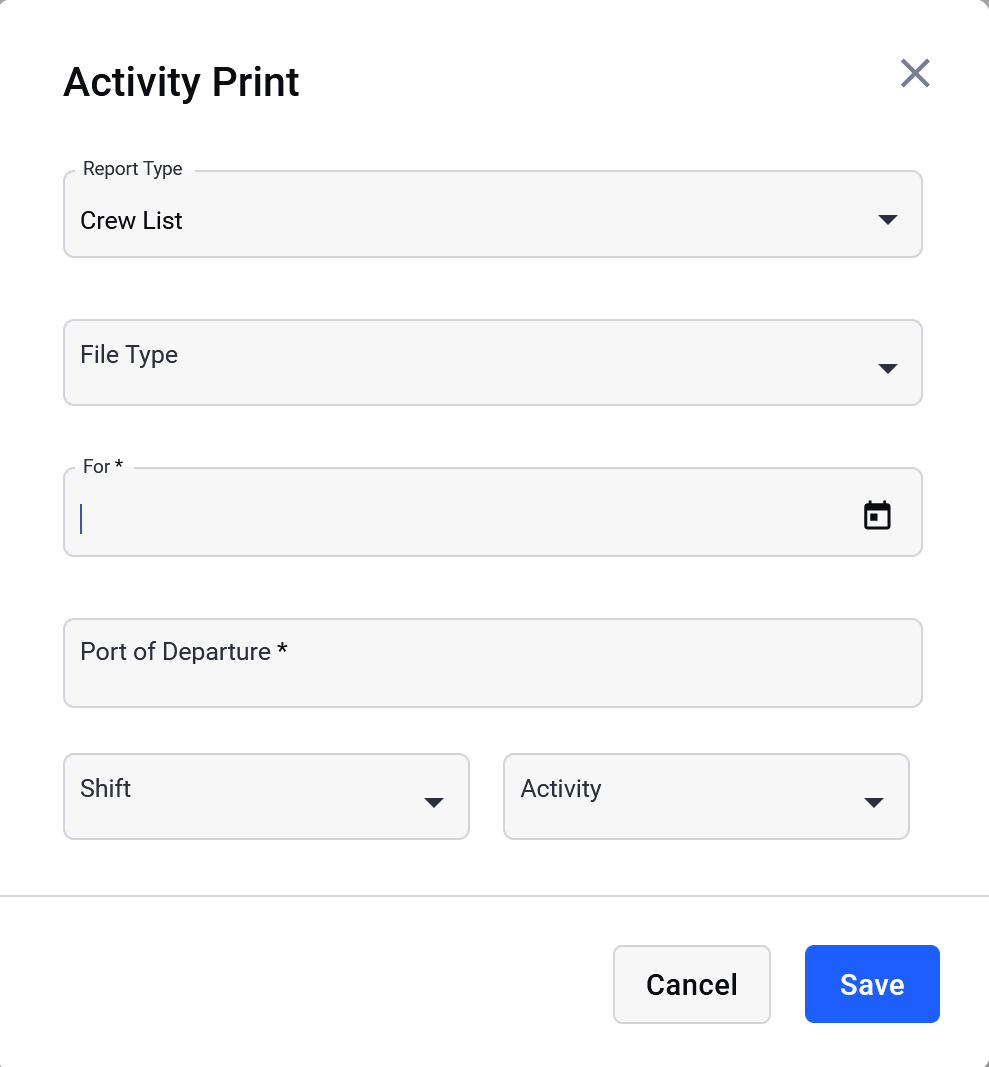Click the Report Type field label
Viewport: 989px width, 1067px height.
[x=133, y=169]
